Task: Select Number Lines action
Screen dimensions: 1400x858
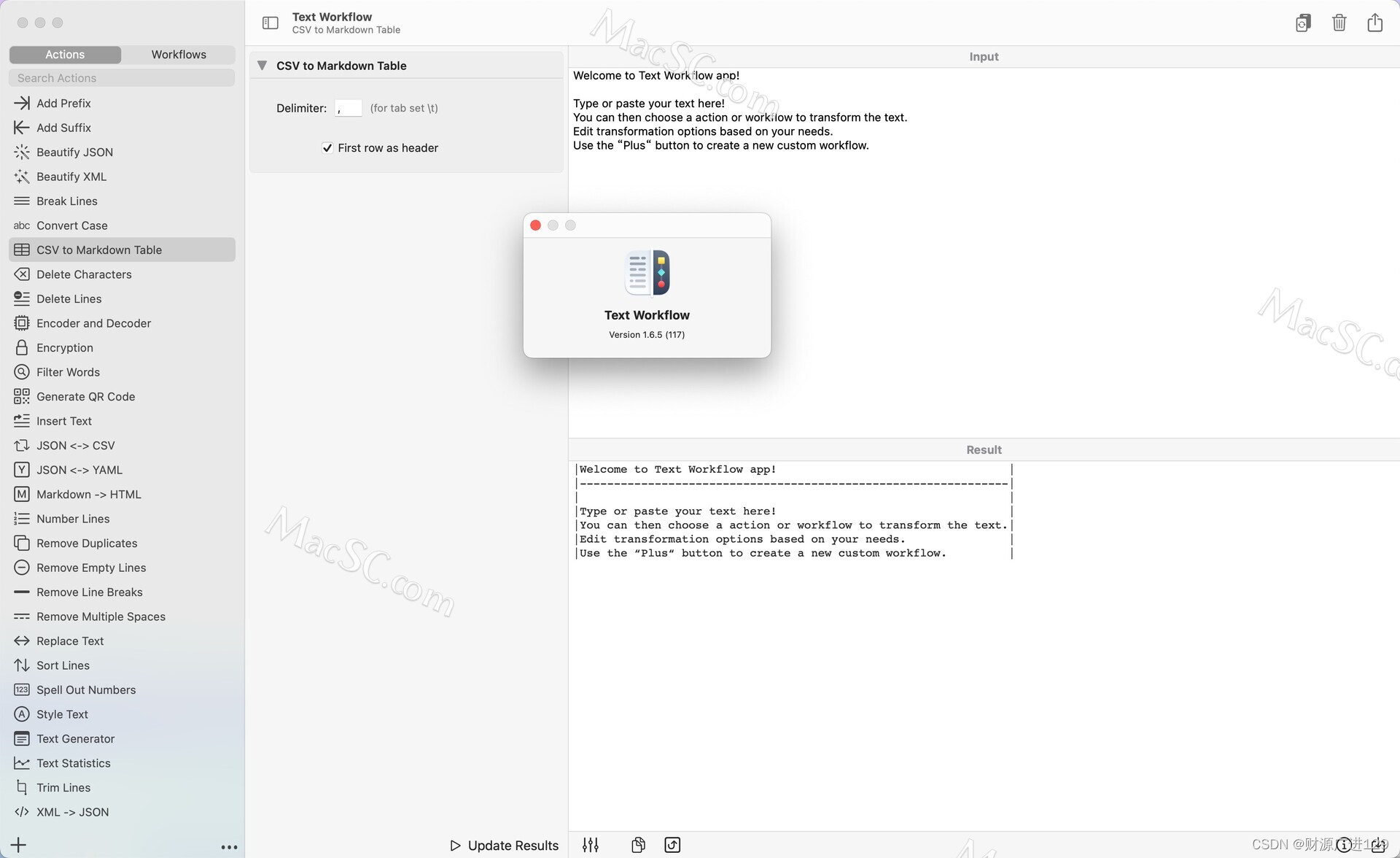Action: (x=122, y=519)
